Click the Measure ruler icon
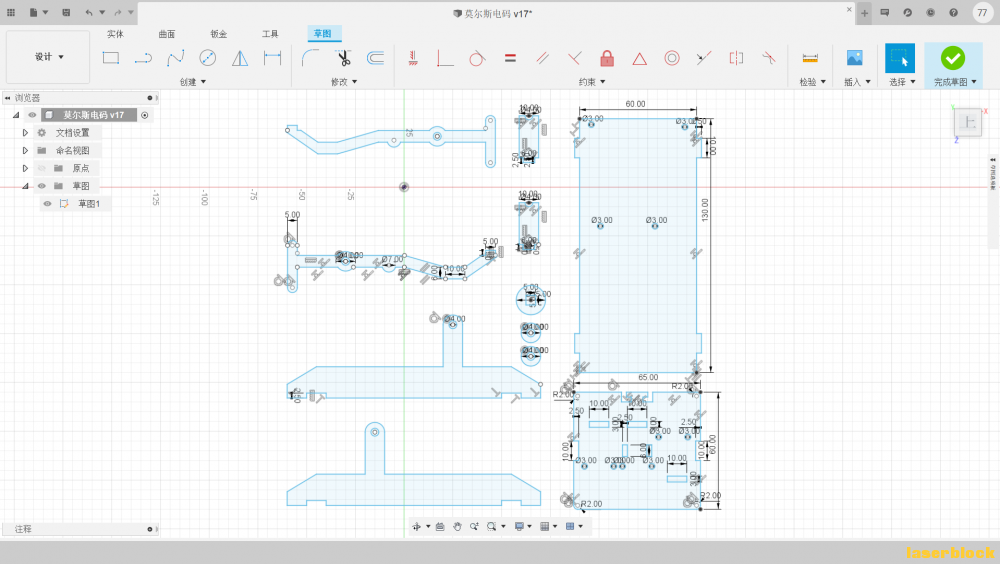 coord(810,58)
